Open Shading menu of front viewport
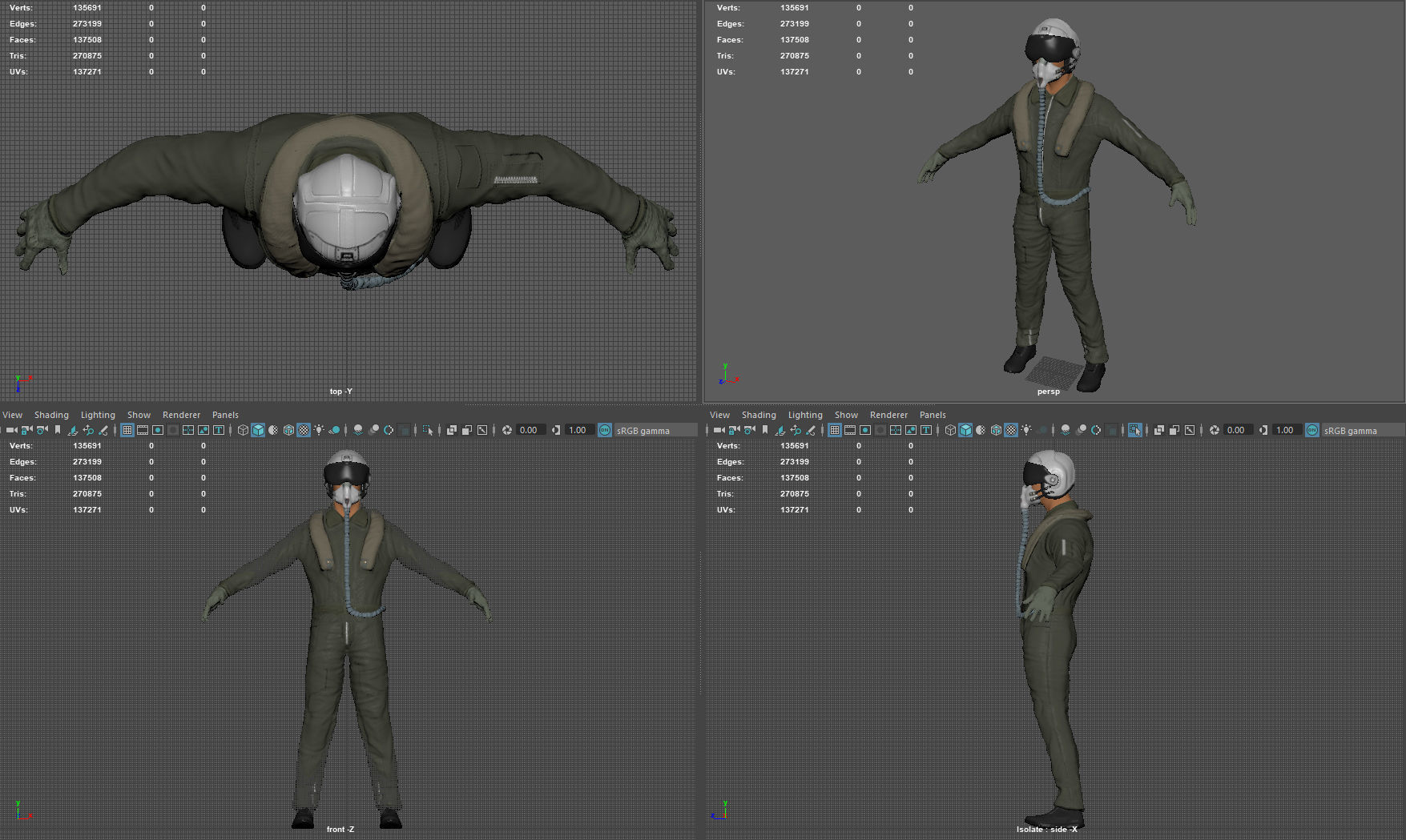The width and height of the screenshot is (1406, 840). tap(51, 415)
